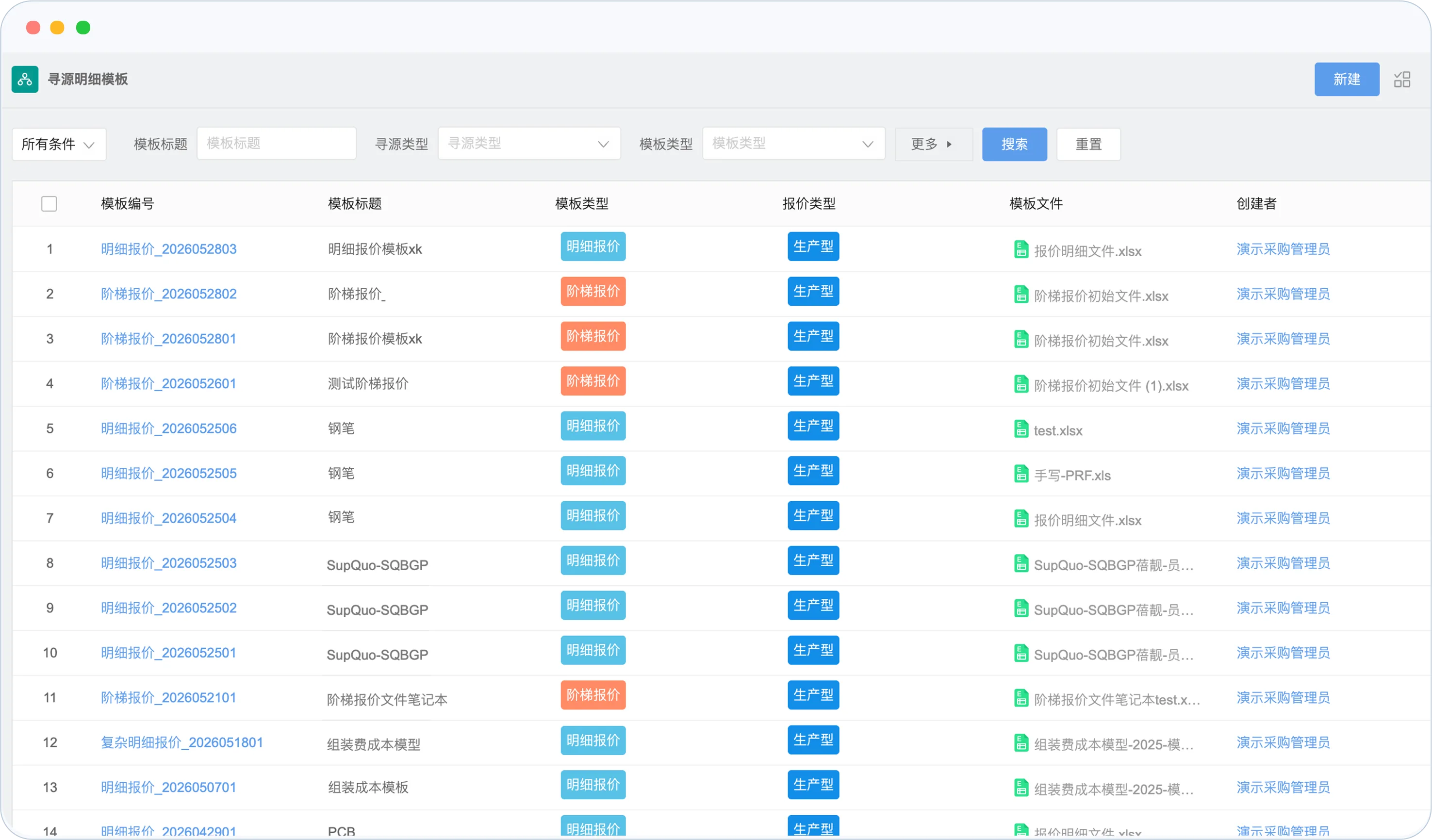This screenshot has height=840, width=1432.
Task: Click 阶梯报价 tag in row 11
Action: click(x=593, y=696)
